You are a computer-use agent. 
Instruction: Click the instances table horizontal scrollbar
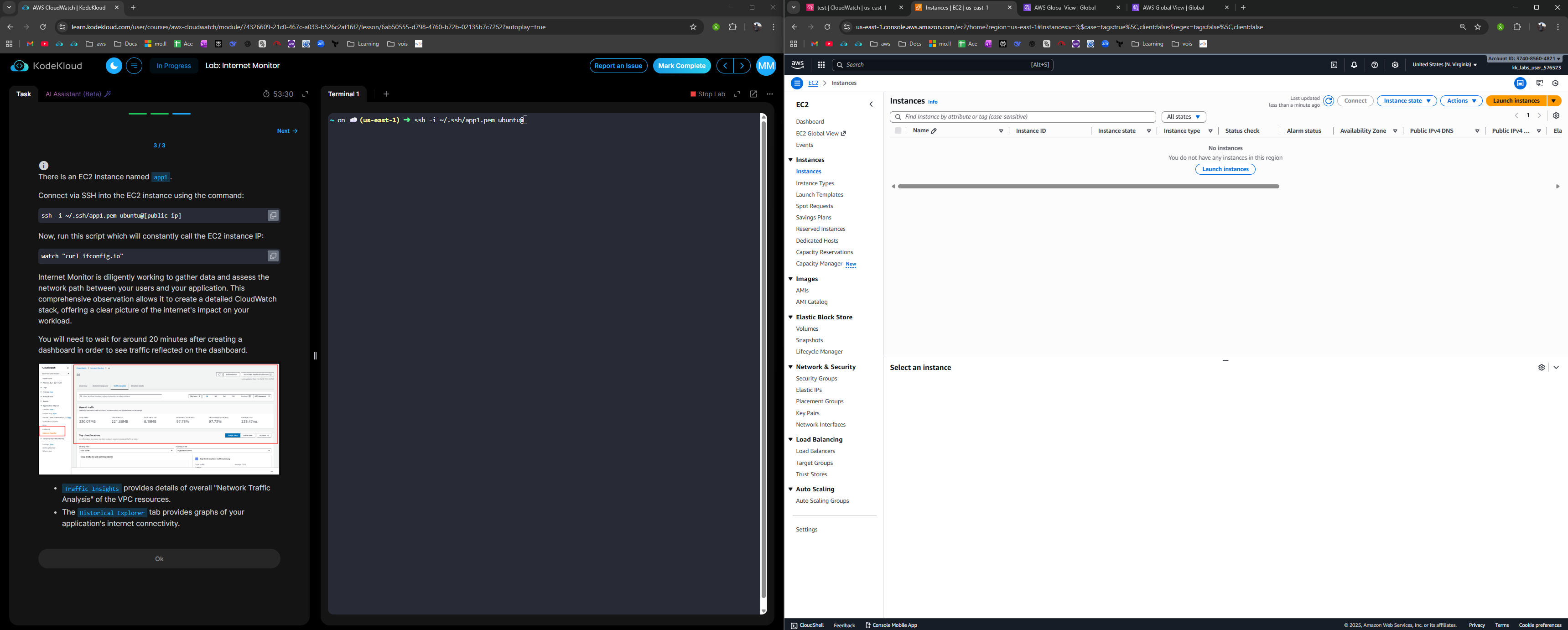1088,186
